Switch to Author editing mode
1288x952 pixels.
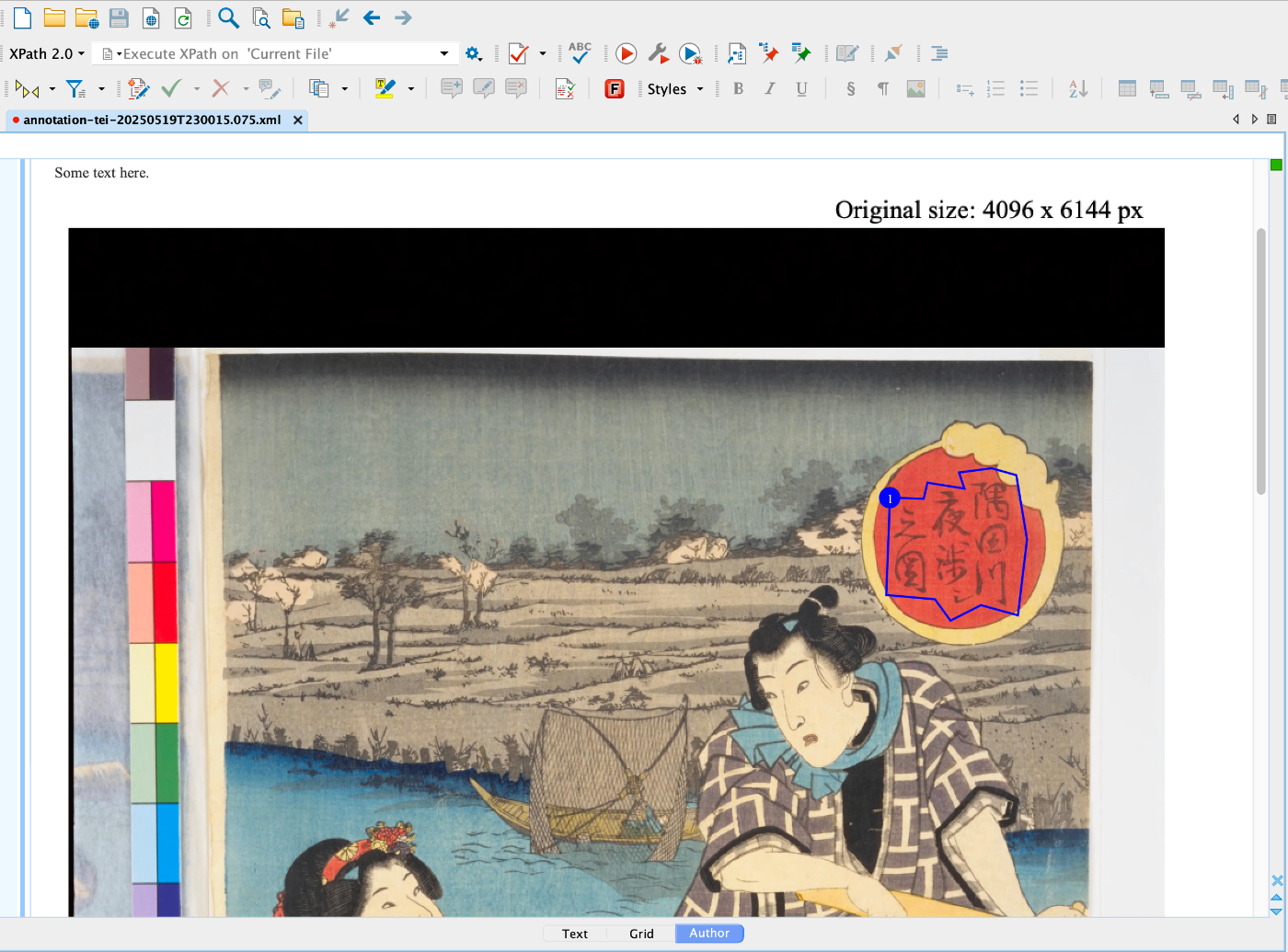[709, 934]
